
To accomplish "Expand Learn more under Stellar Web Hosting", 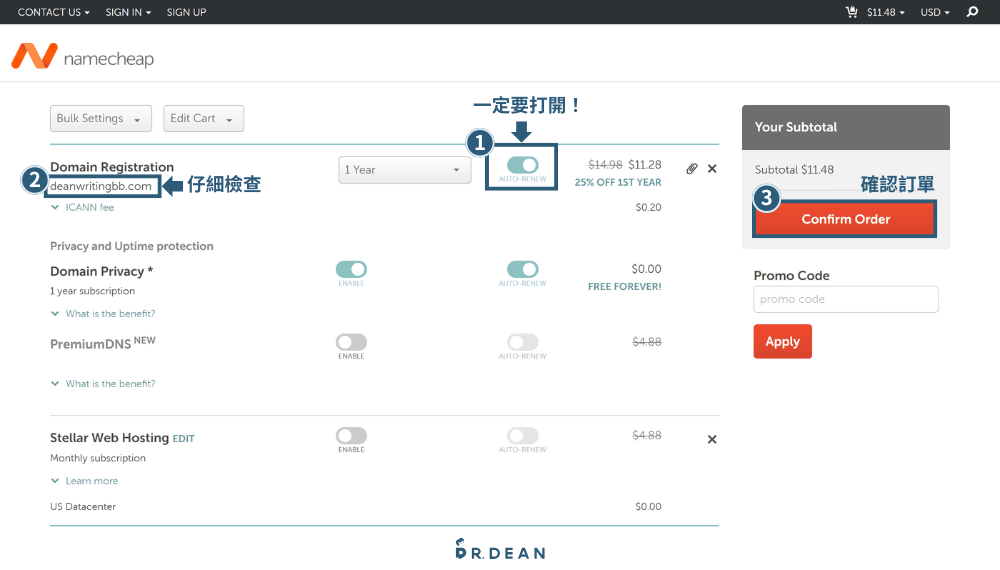I will pyautogui.click(x=85, y=481).
